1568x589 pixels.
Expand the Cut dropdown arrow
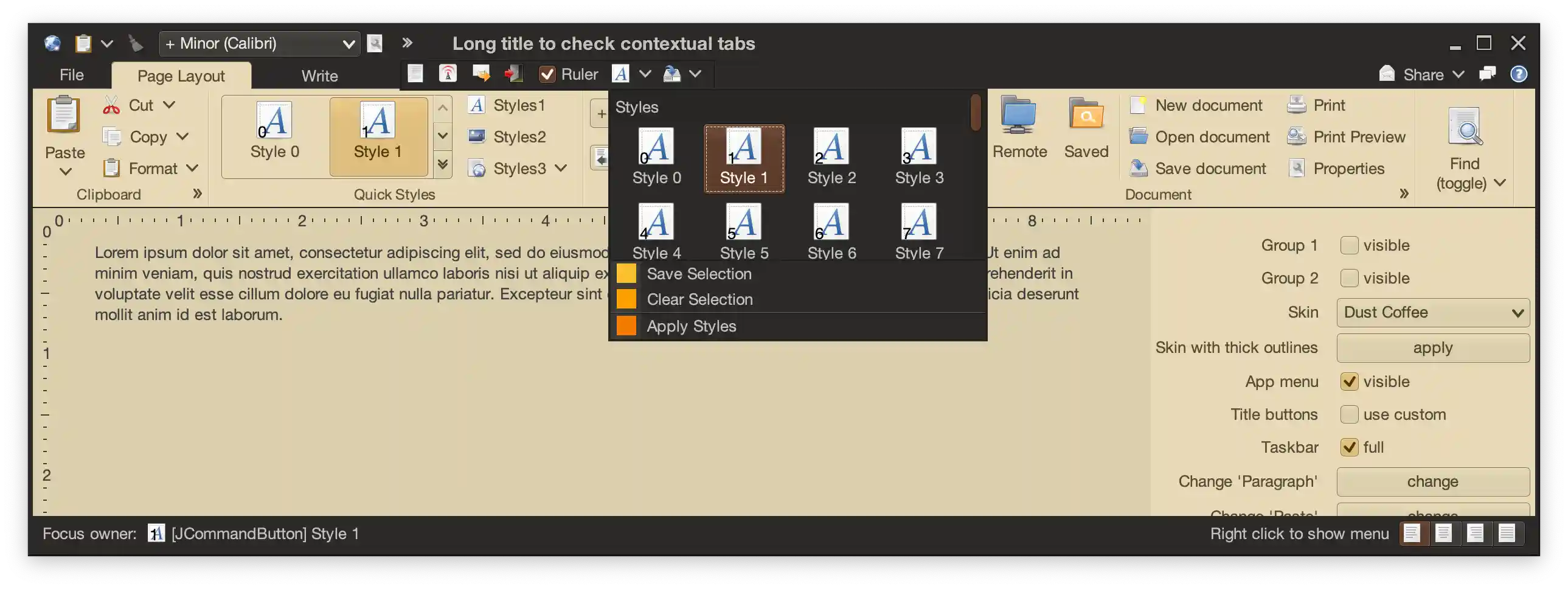(169, 105)
